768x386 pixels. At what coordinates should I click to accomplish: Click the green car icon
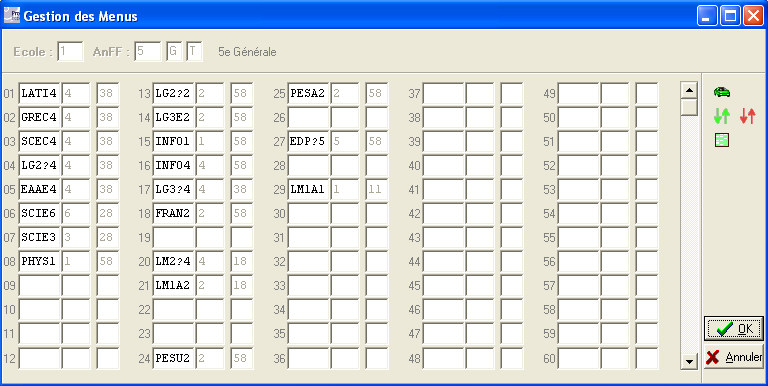tap(721, 92)
